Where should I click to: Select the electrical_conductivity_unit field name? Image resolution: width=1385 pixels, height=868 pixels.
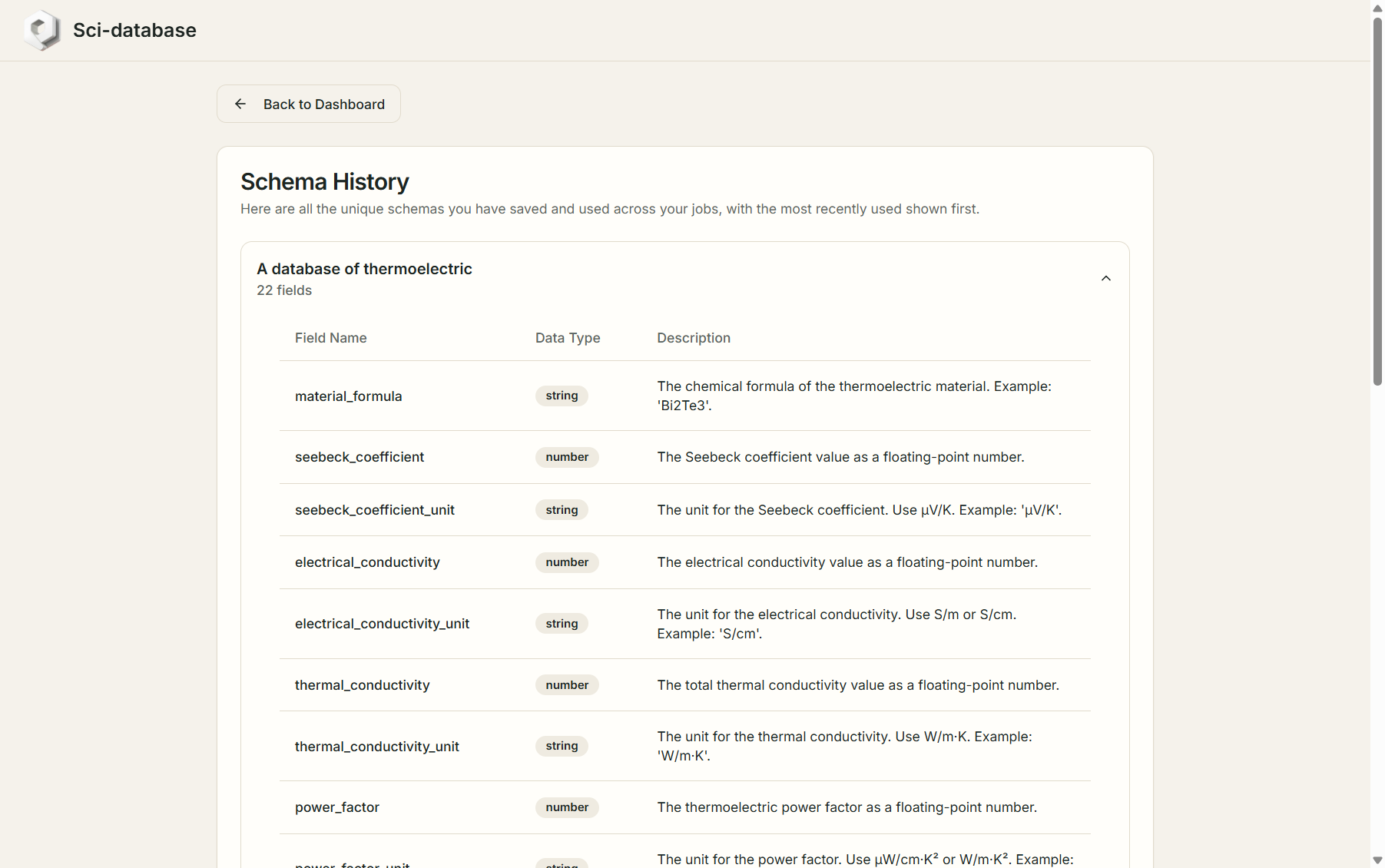[x=382, y=624]
